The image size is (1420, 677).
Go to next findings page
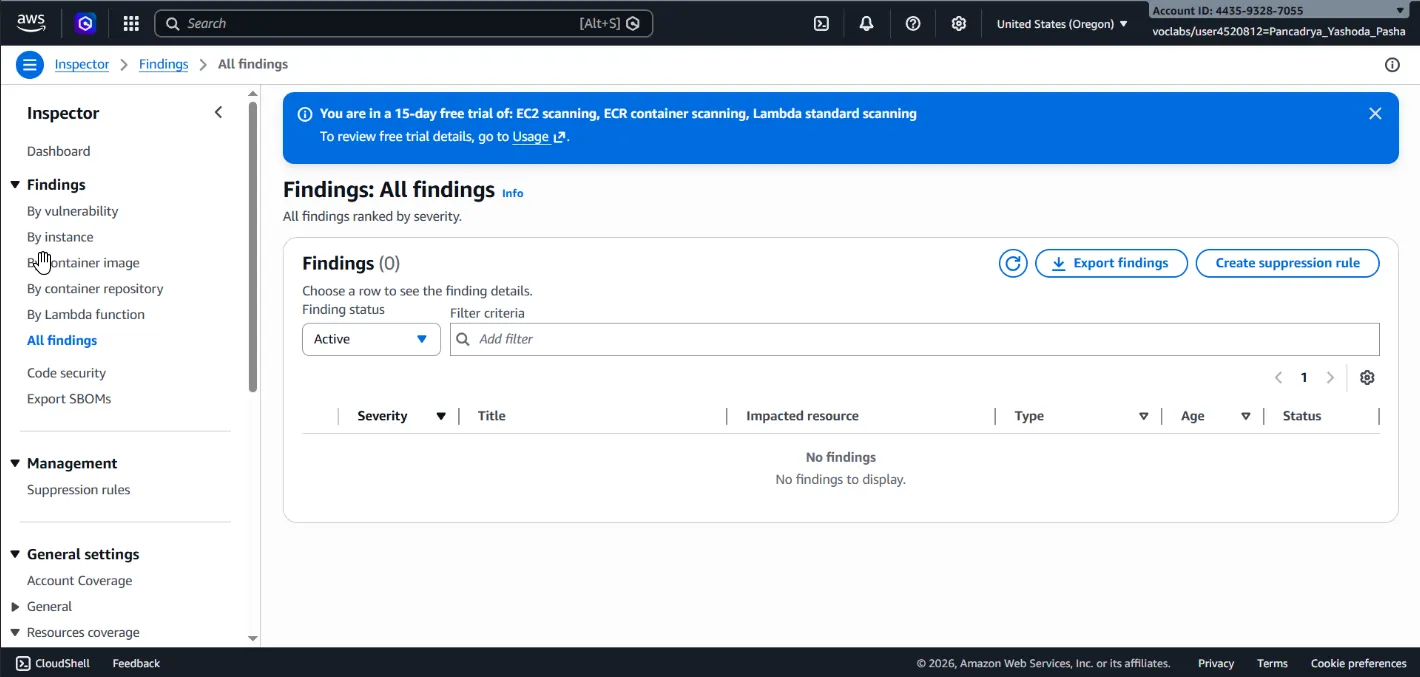point(1330,377)
